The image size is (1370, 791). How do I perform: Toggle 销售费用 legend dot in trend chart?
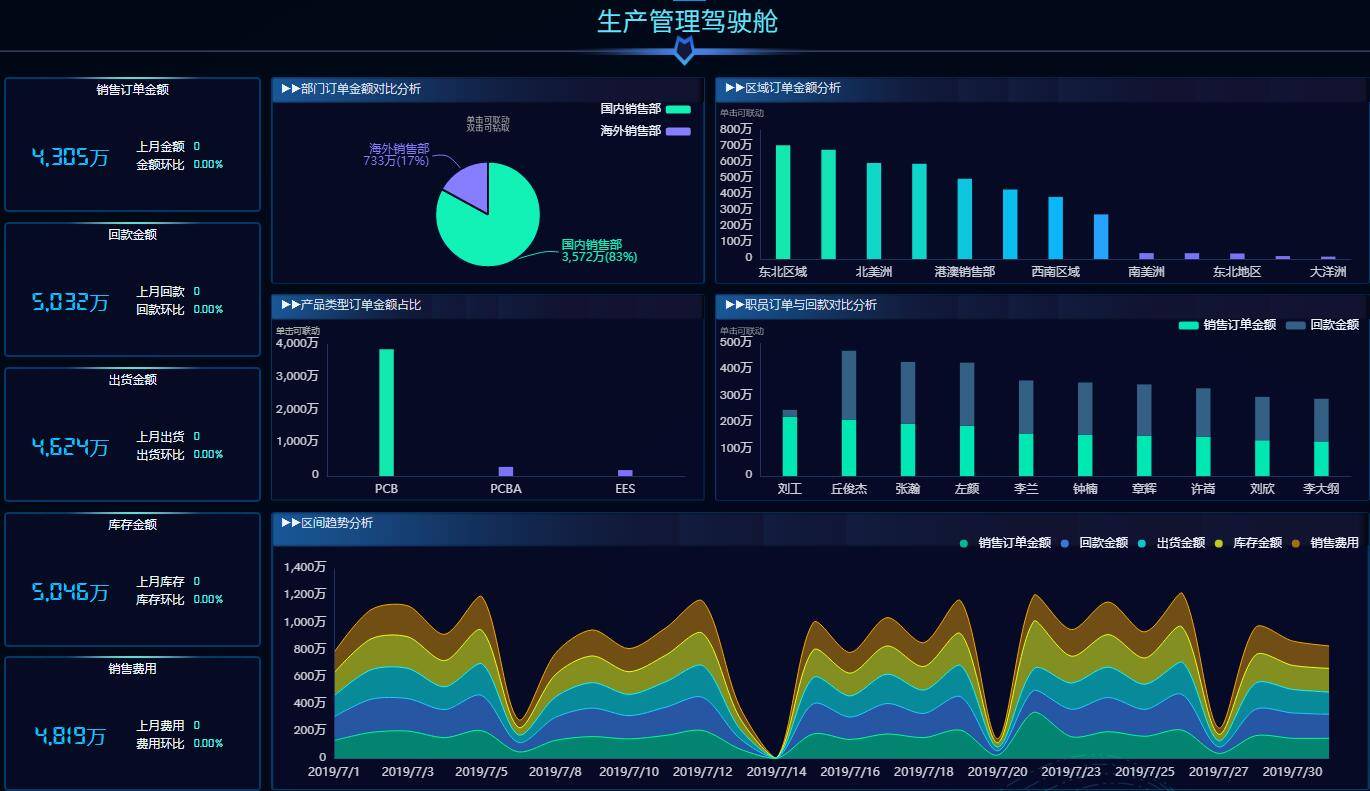click(1295, 543)
